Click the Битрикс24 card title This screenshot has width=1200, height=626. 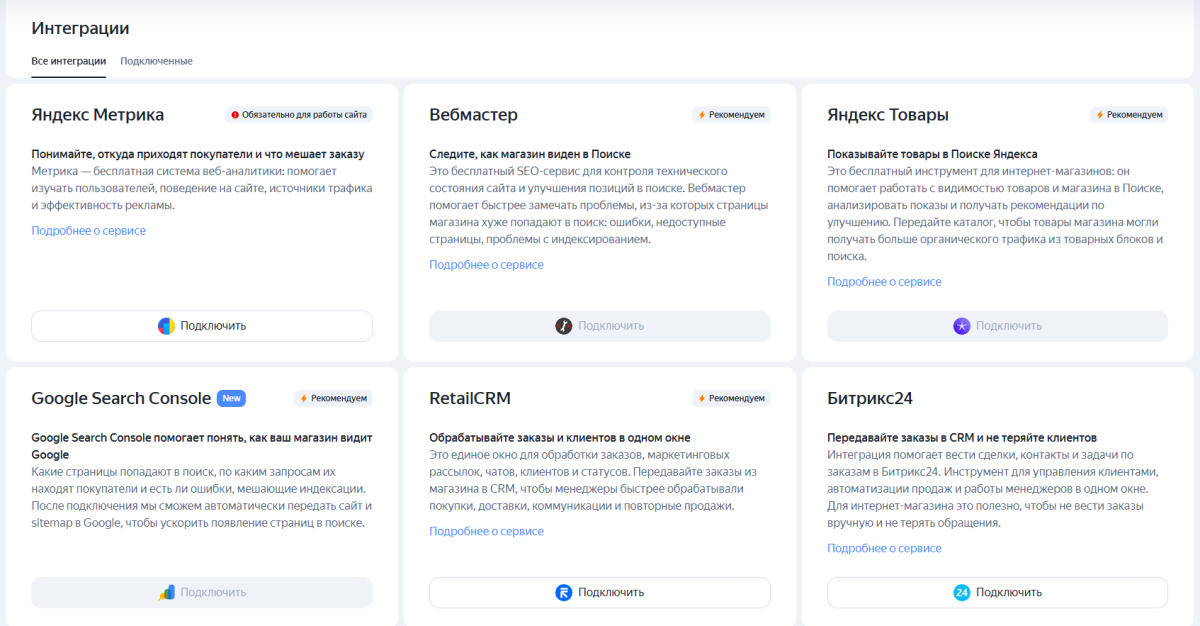click(x=870, y=398)
